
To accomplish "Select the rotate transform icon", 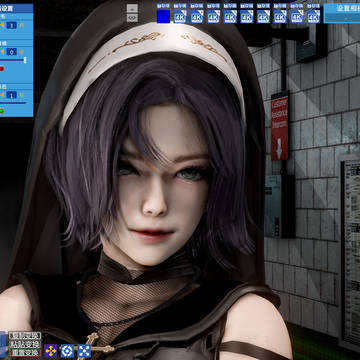I will click(x=67, y=351).
